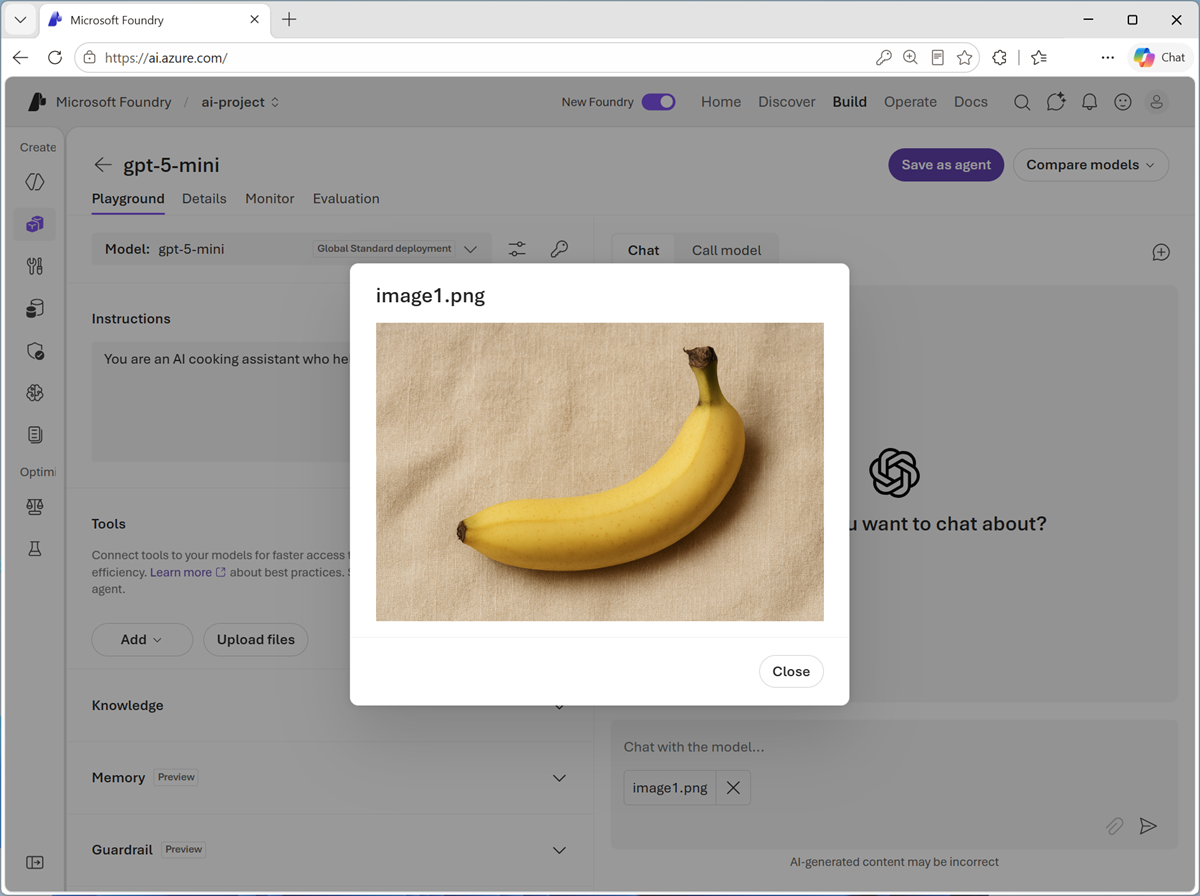Image resolution: width=1200 pixels, height=896 pixels.
Task: Open the ai-project selector dropdown
Action: point(240,102)
